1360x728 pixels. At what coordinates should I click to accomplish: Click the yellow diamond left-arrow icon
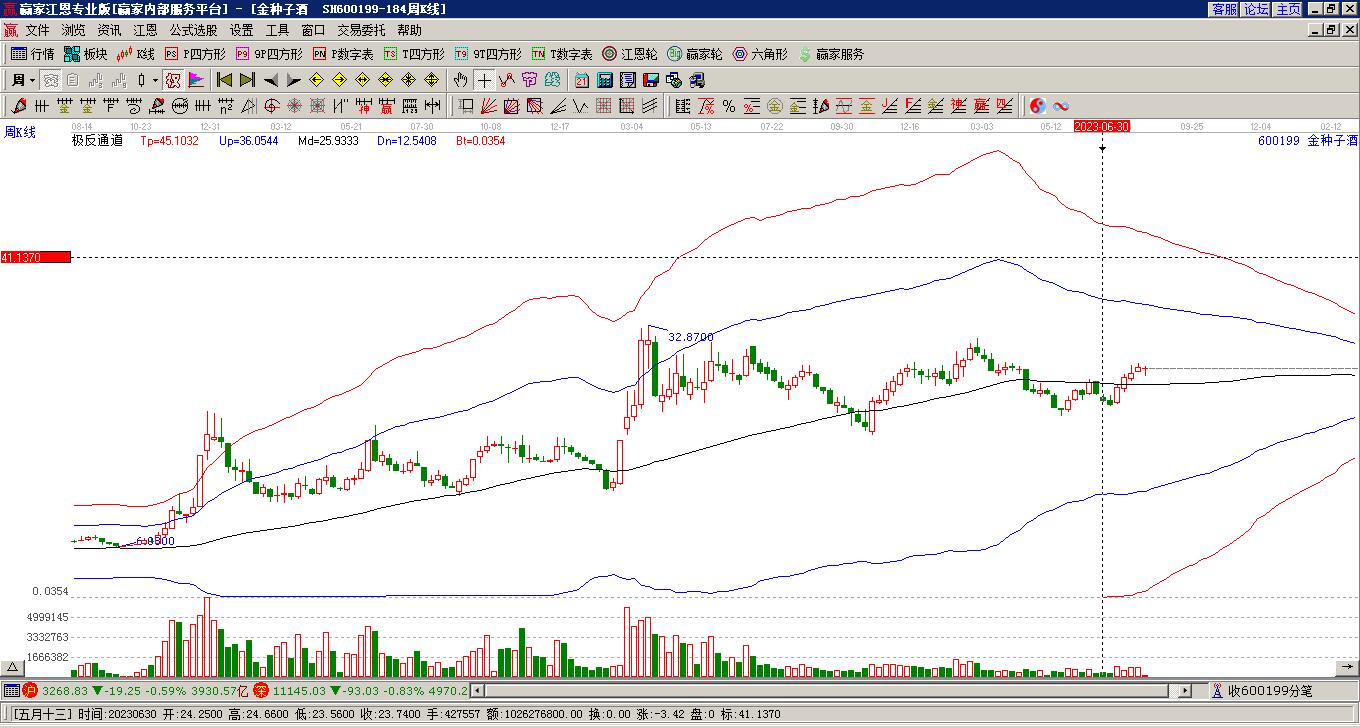click(x=317, y=80)
